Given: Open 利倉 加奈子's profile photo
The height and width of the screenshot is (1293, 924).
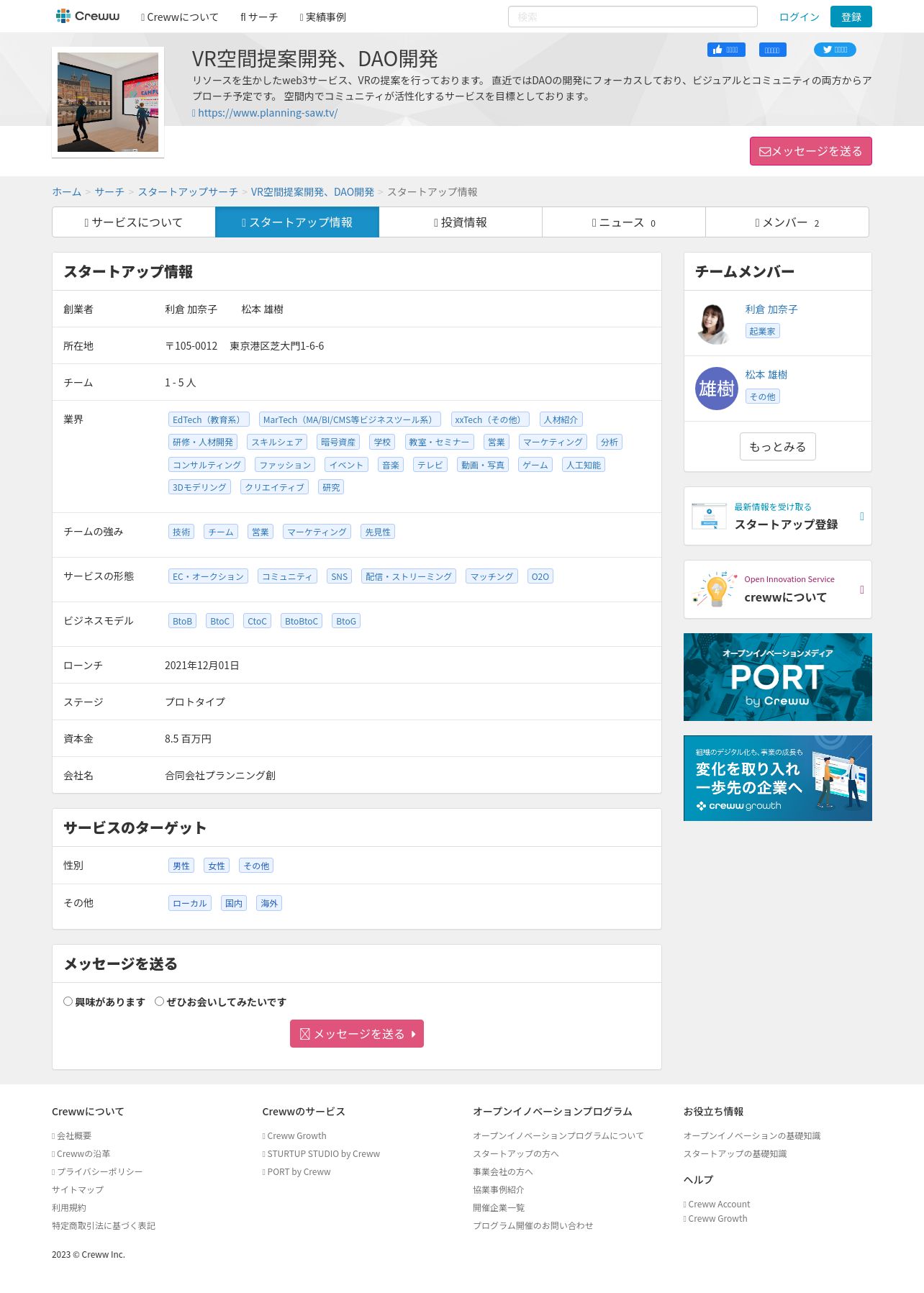Looking at the screenshot, I should [715, 323].
